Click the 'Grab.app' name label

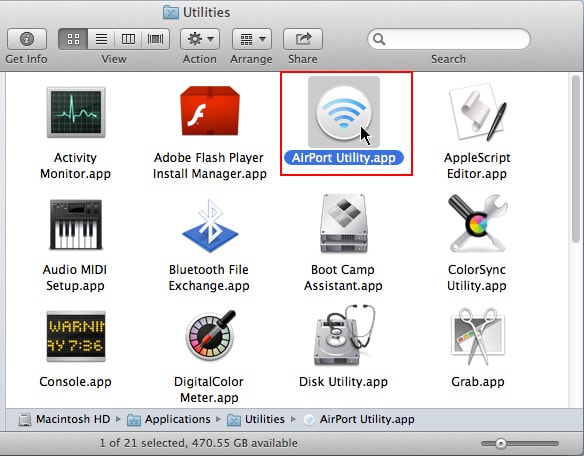coord(477,381)
